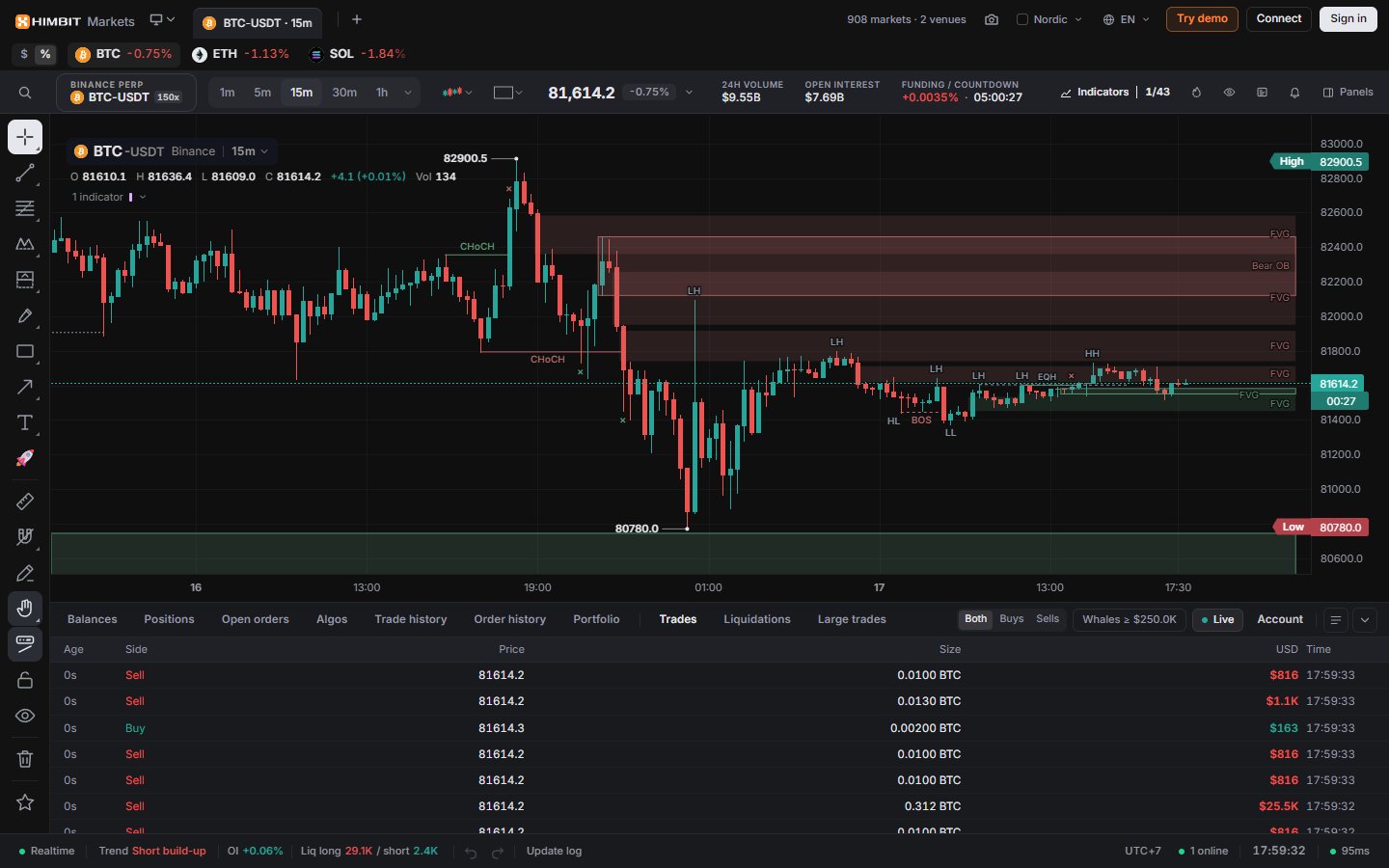Toggle drawings visibility eye in left toolbar
Screen dimensions: 1389x868
point(25,716)
